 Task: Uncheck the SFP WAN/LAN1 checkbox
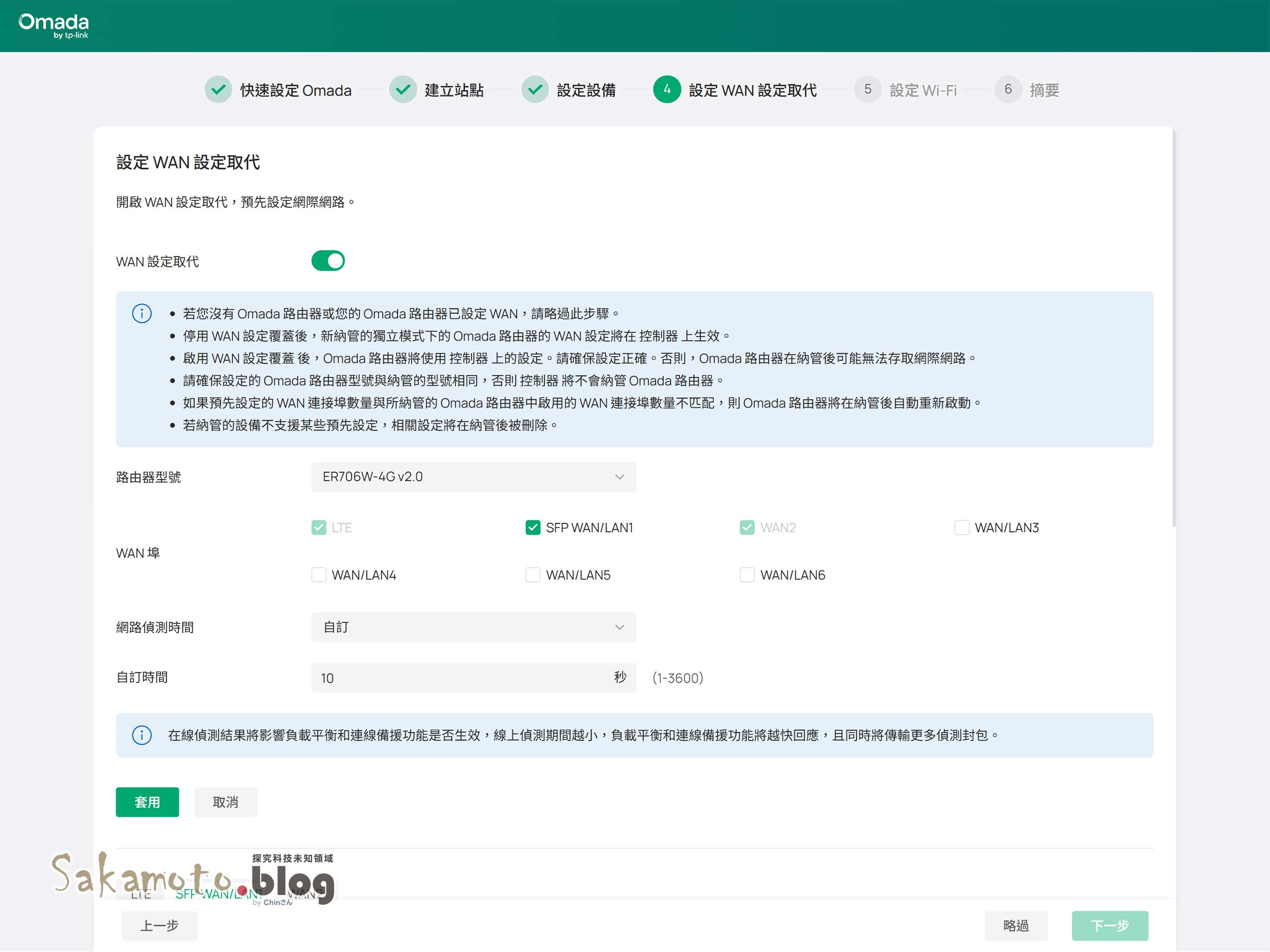pos(533,528)
